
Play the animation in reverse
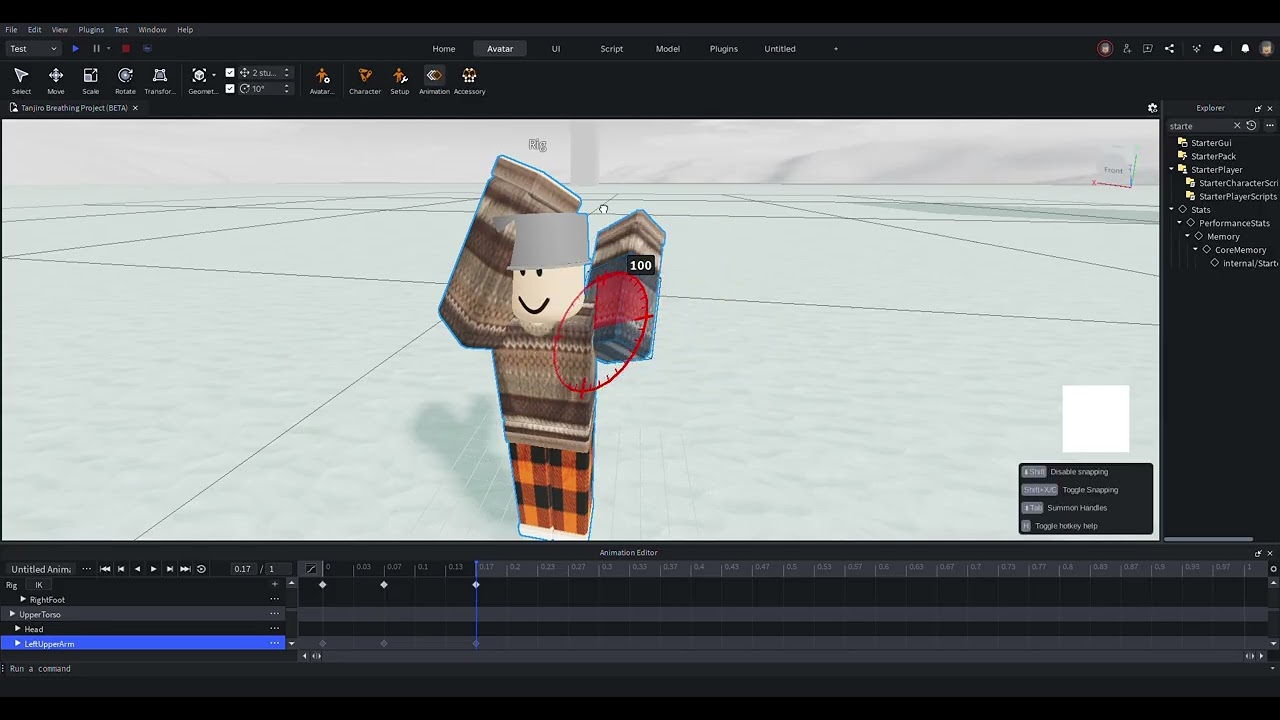click(137, 569)
